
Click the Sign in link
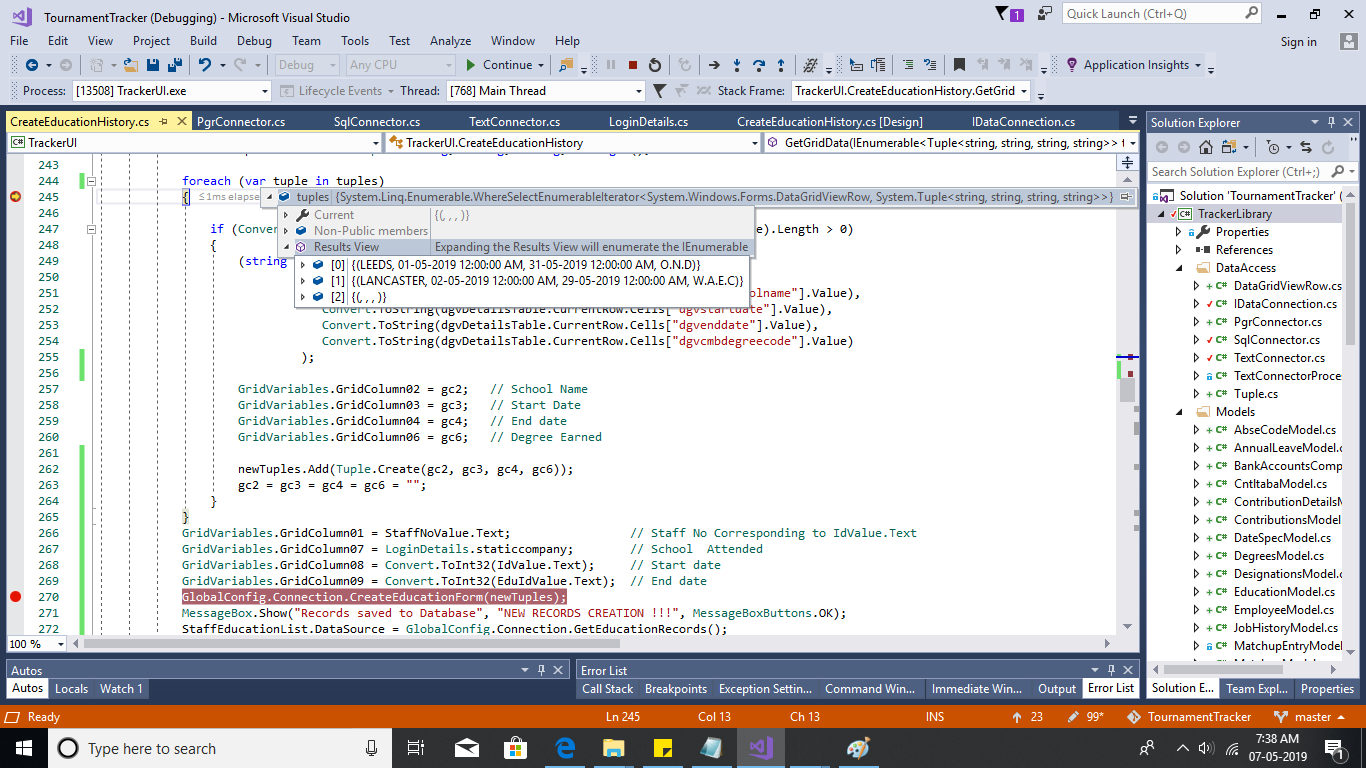[x=1298, y=42]
